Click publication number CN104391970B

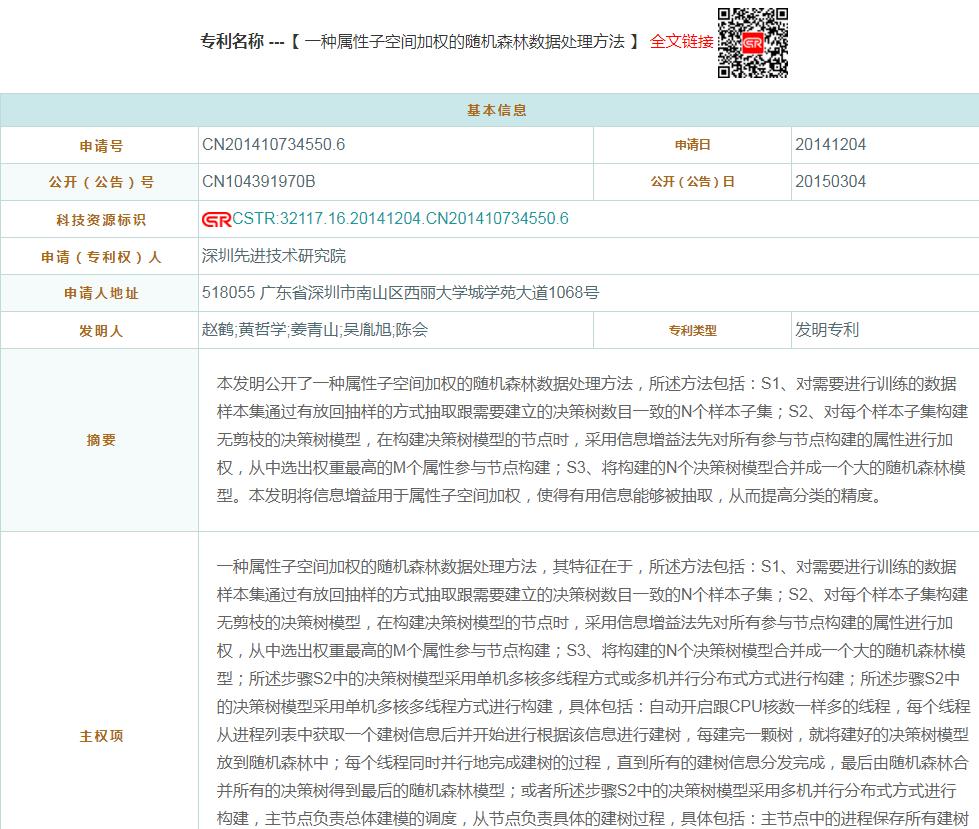[258, 182]
